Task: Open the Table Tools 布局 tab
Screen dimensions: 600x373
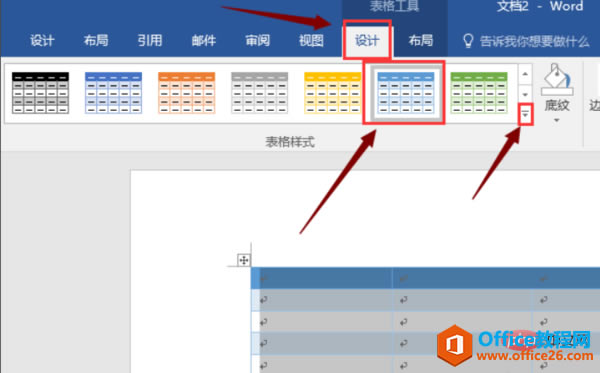Action: pos(421,40)
